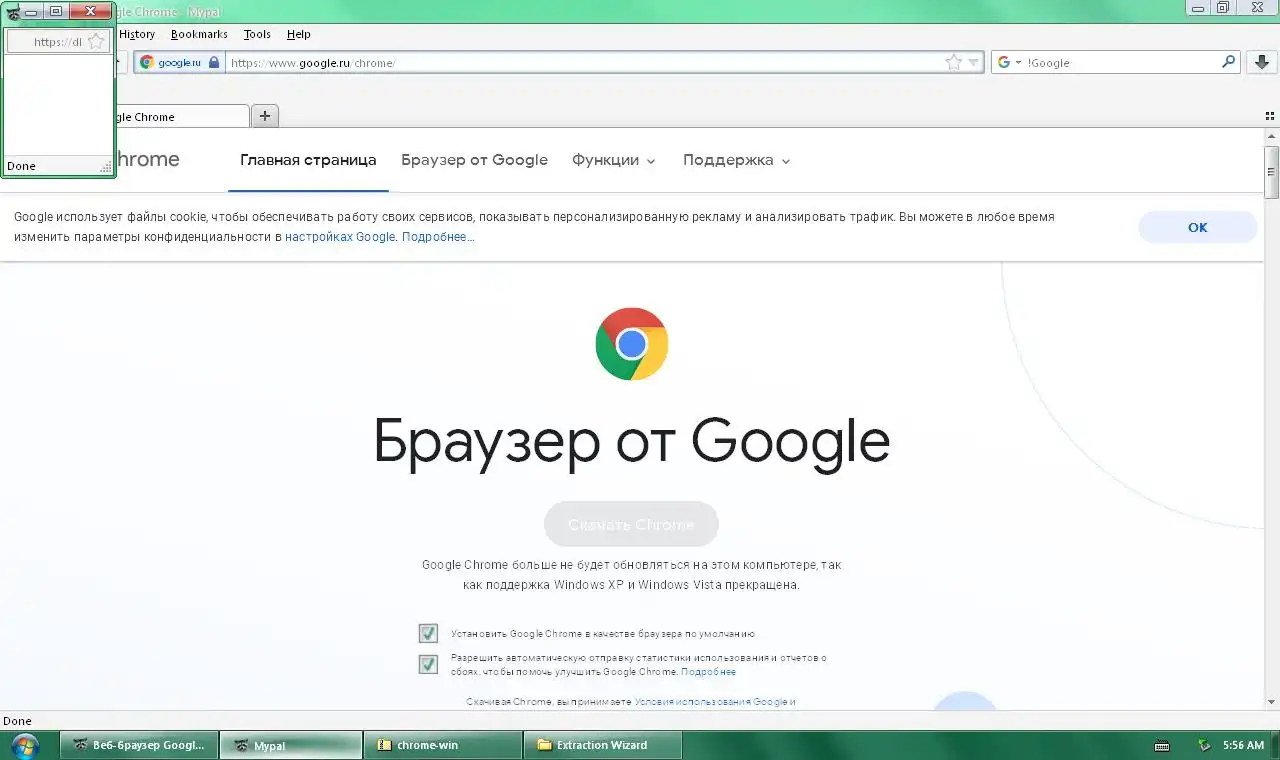Open the History menu
Viewport: 1280px width, 760px height.
coord(137,34)
